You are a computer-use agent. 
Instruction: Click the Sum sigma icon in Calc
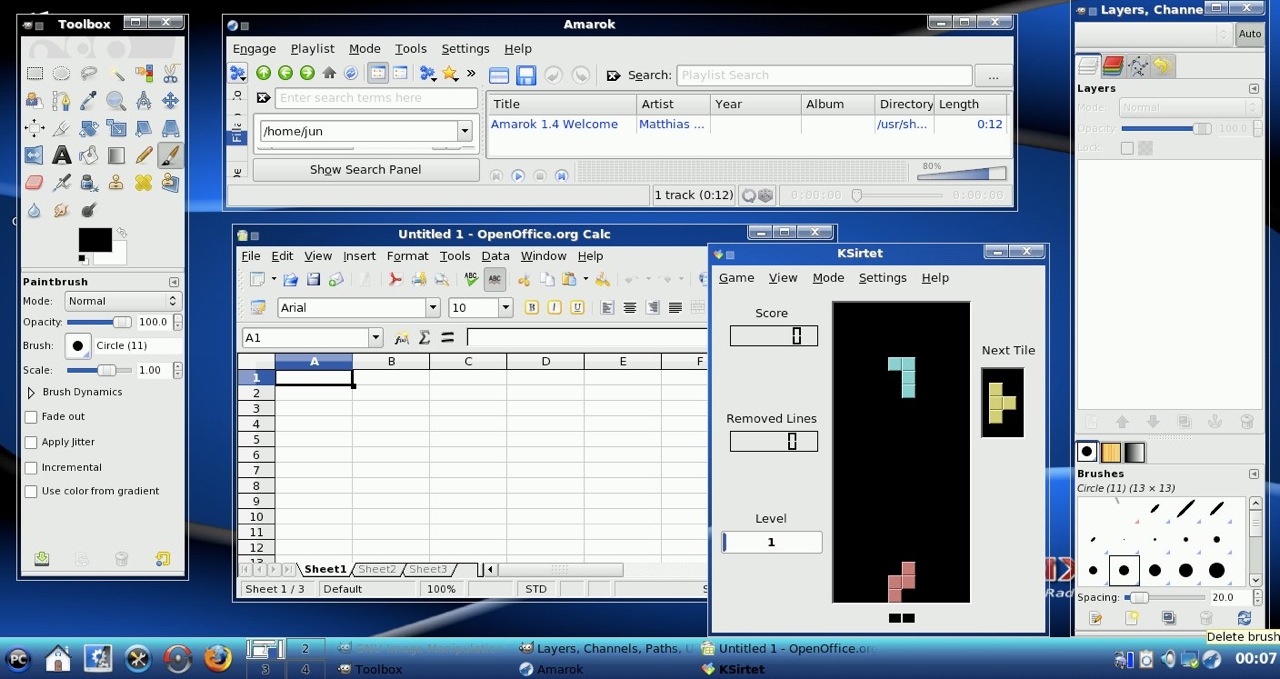click(x=424, y=338)
